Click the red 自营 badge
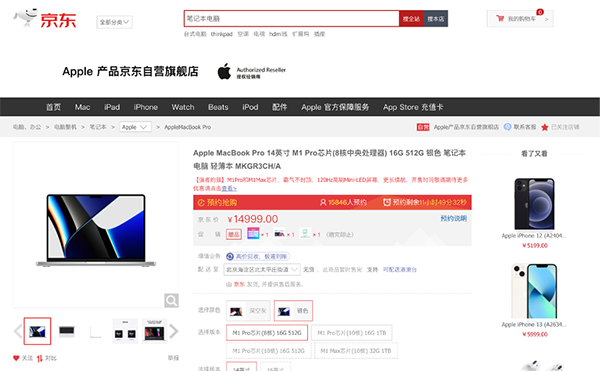600x371 pixels. 423,127
